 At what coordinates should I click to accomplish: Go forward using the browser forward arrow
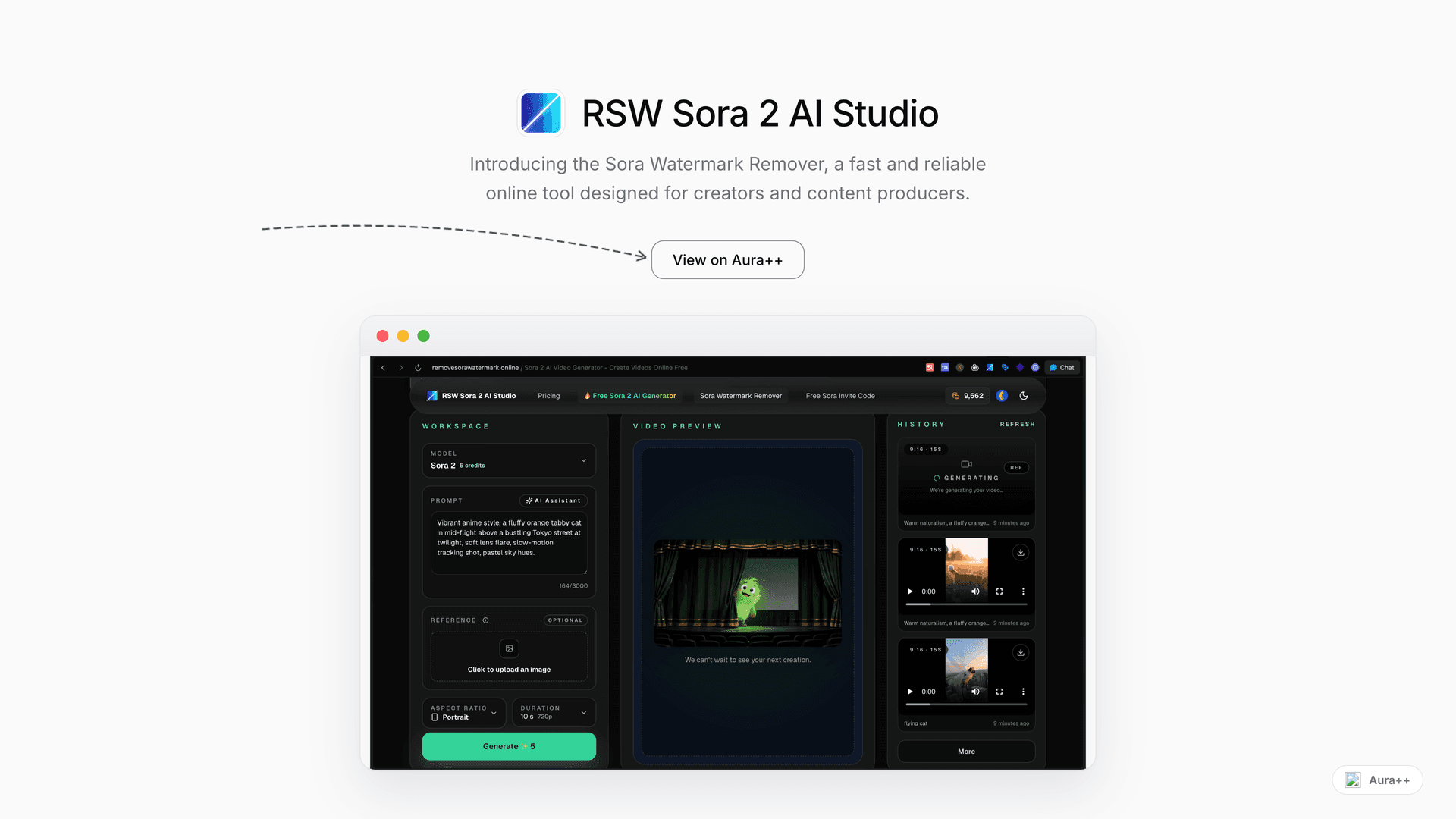pyautogui.click(x=401, y=368)
